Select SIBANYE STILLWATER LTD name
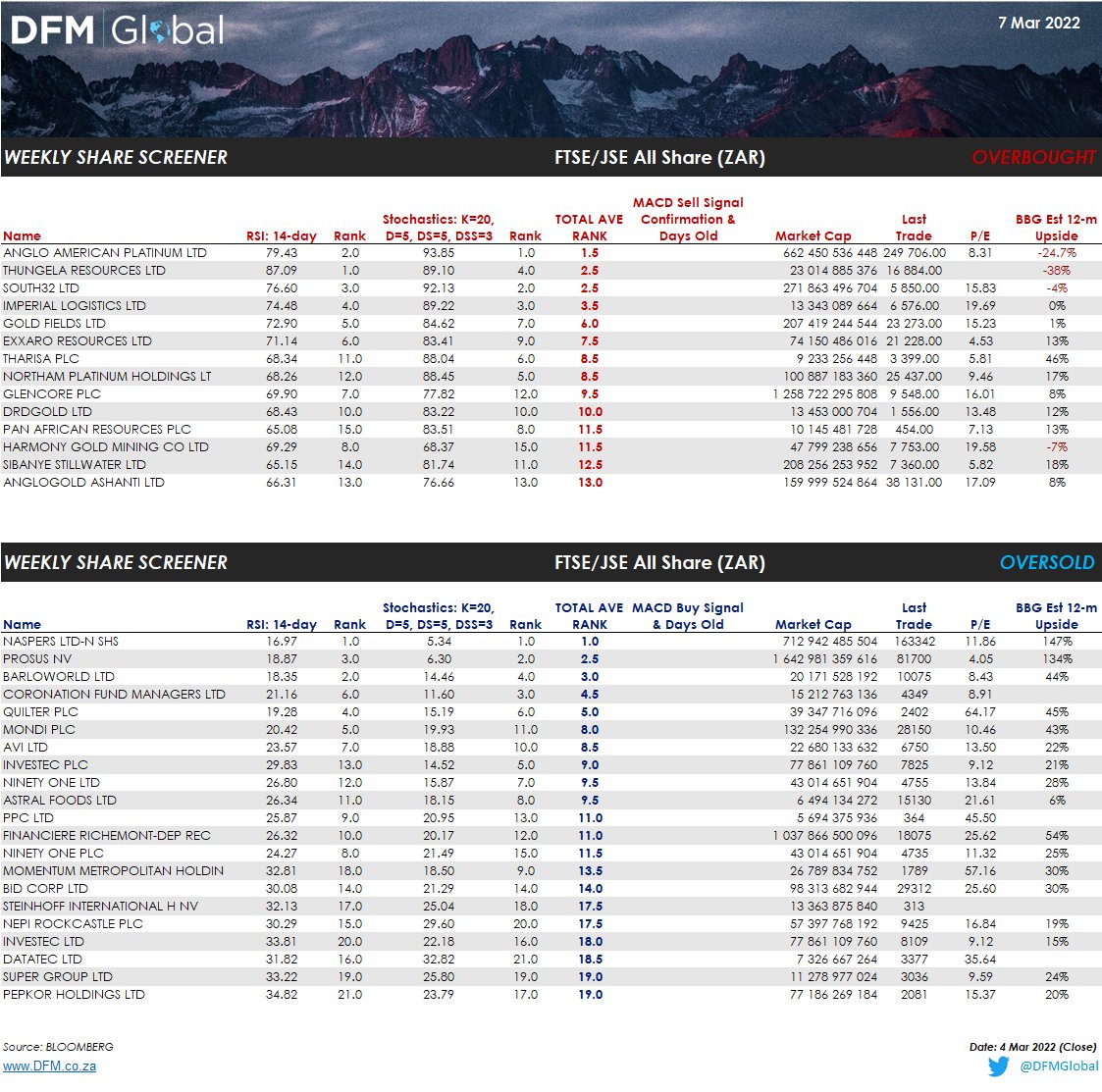Screen dimensions: 1102x1092 [x=75, y=464]
